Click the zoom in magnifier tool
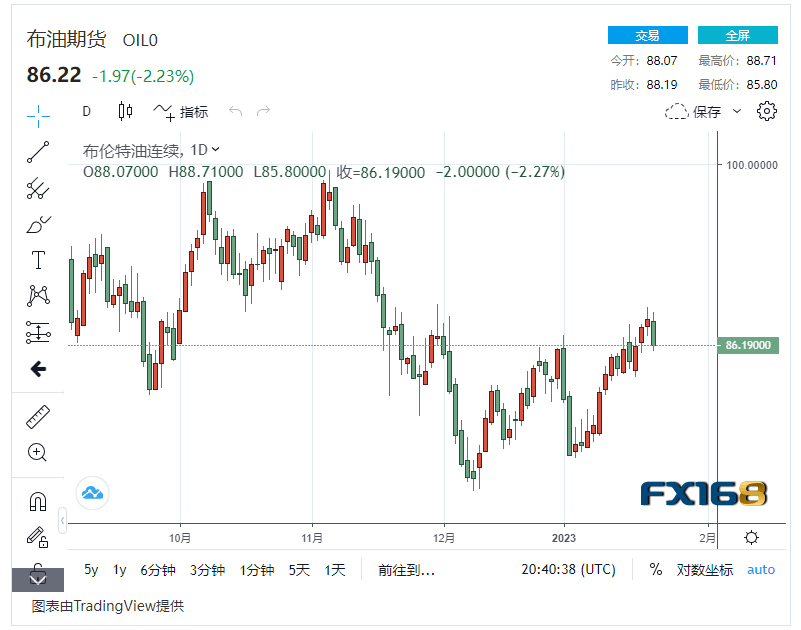Viewport: 801px width, 630px height. pyautogui.click(x=38, y=452)
